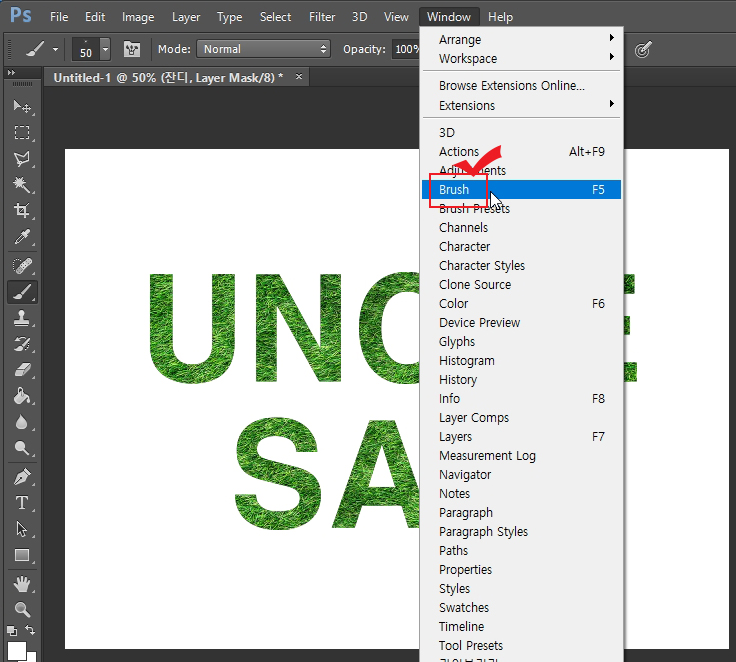Open the View menu
Viewport: 736px width, 662px height.
[396, 17]
